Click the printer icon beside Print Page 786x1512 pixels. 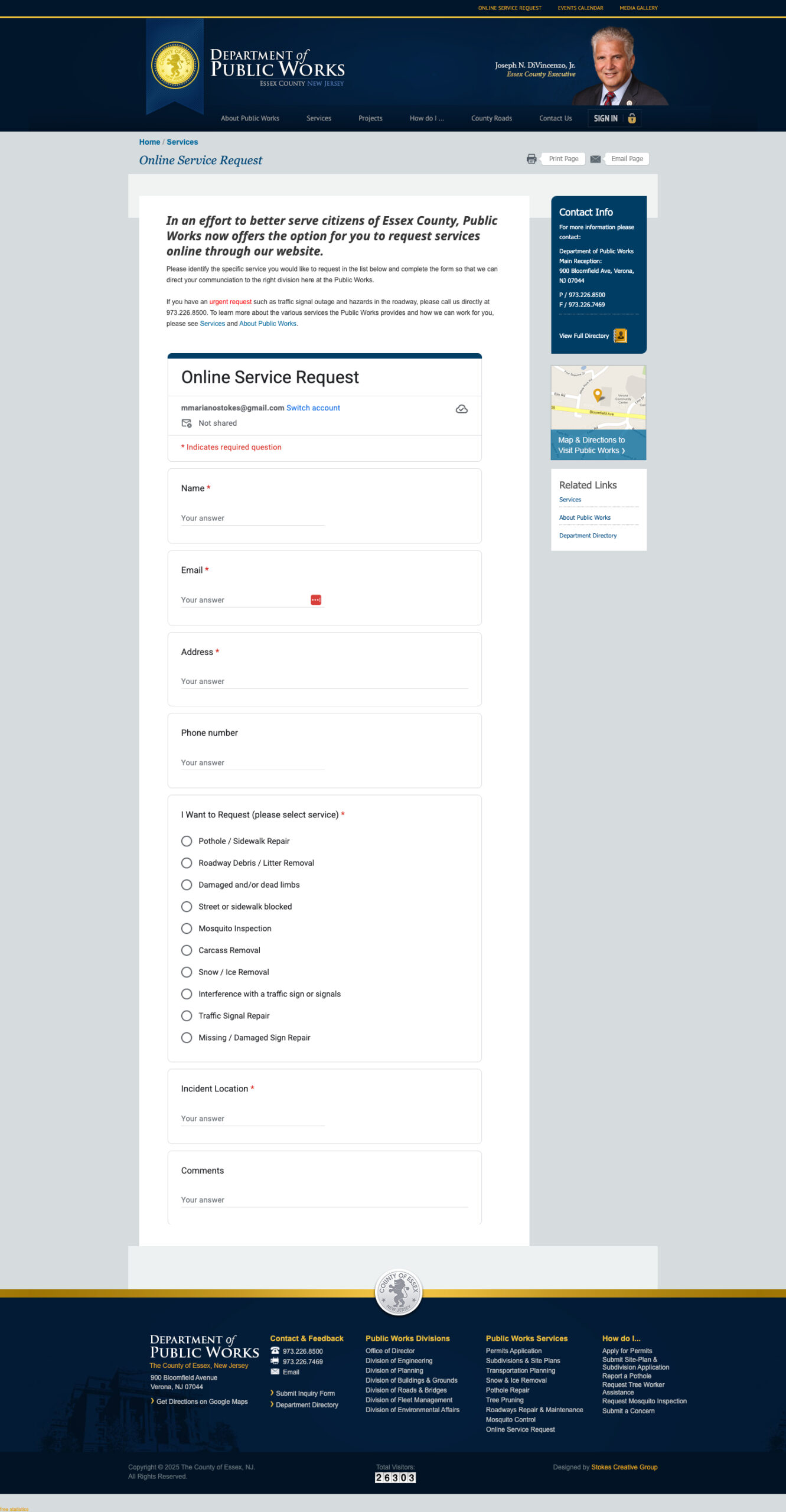point(531,159)
